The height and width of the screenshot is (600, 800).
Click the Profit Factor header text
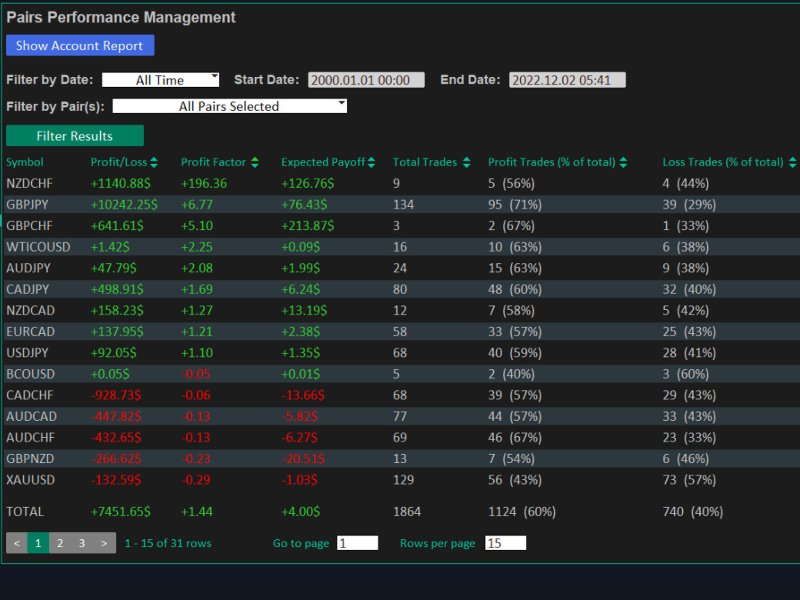point(213,162)
